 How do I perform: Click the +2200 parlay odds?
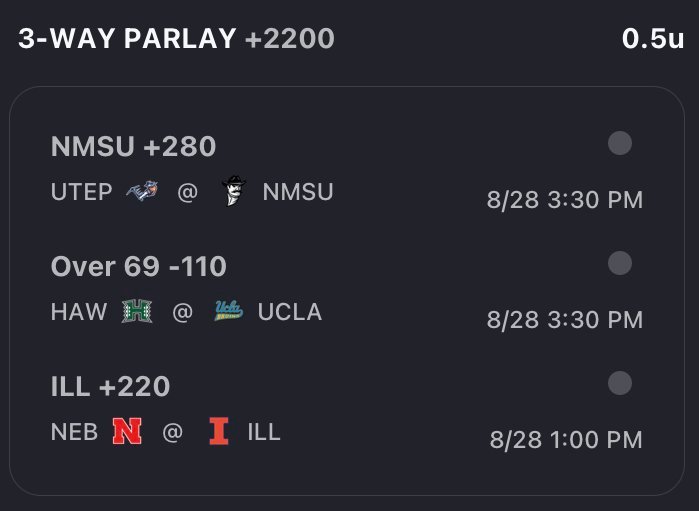289,38
